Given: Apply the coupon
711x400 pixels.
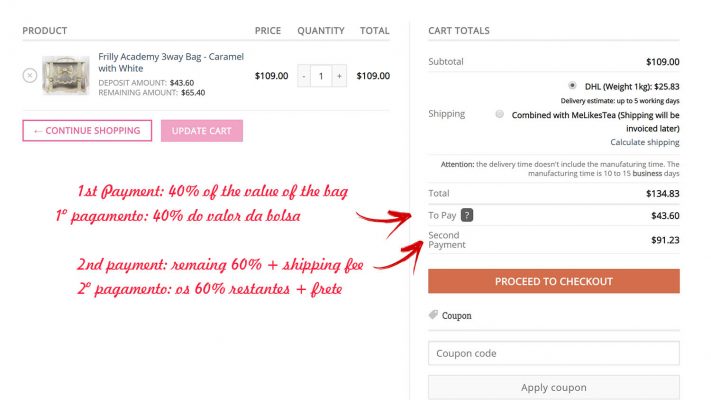Looking at the screenshot, I should pyautogui.click(x=554, y=387).
